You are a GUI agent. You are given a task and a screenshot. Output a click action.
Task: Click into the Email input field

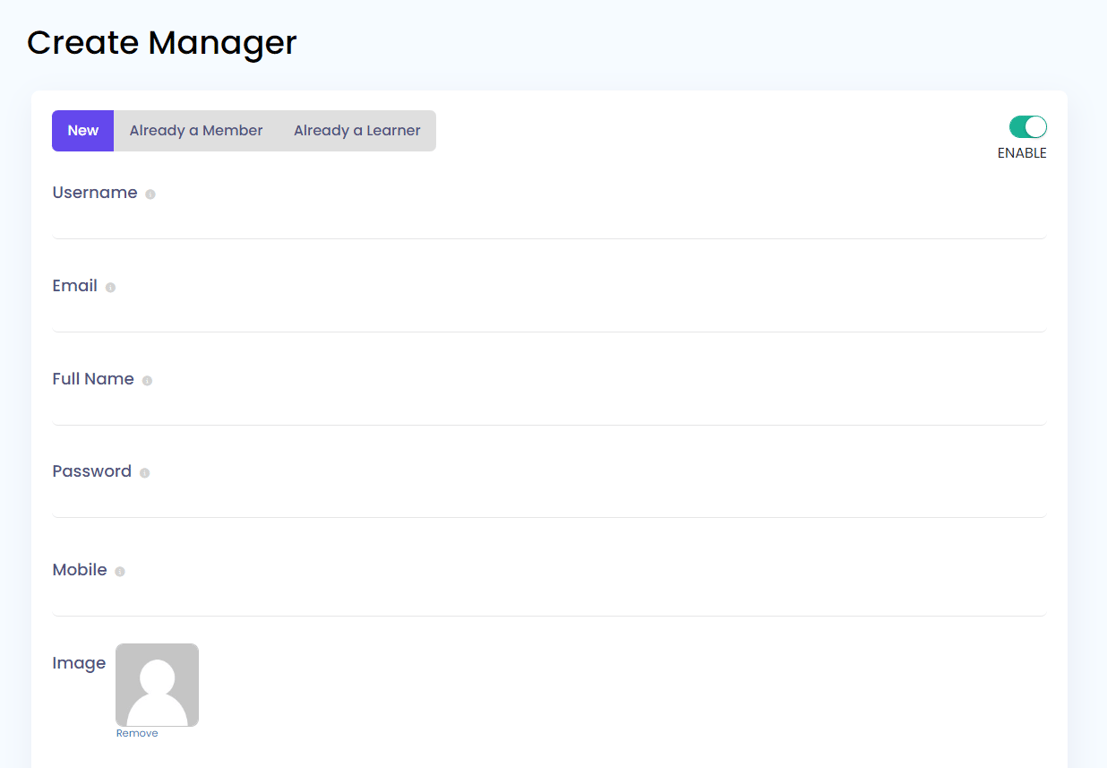tap(548, 315)
